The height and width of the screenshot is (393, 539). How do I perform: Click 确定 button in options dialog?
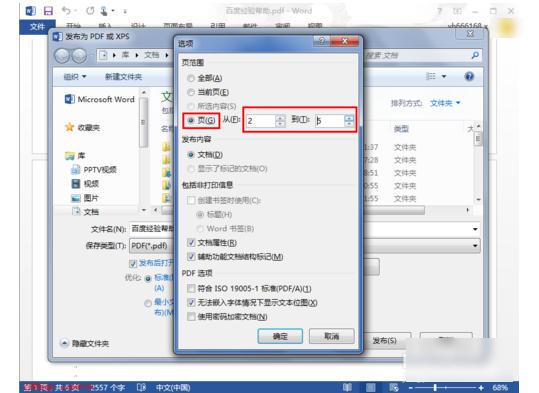point(280,336)
